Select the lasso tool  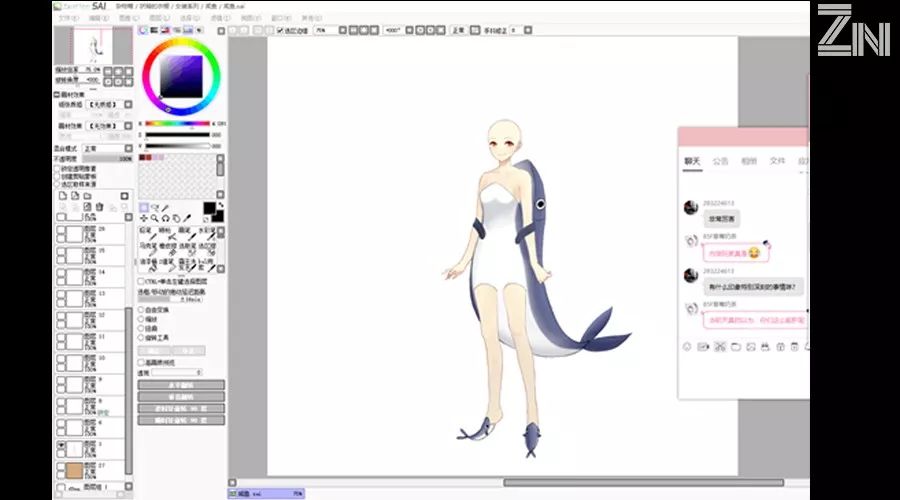click(154, 208)
